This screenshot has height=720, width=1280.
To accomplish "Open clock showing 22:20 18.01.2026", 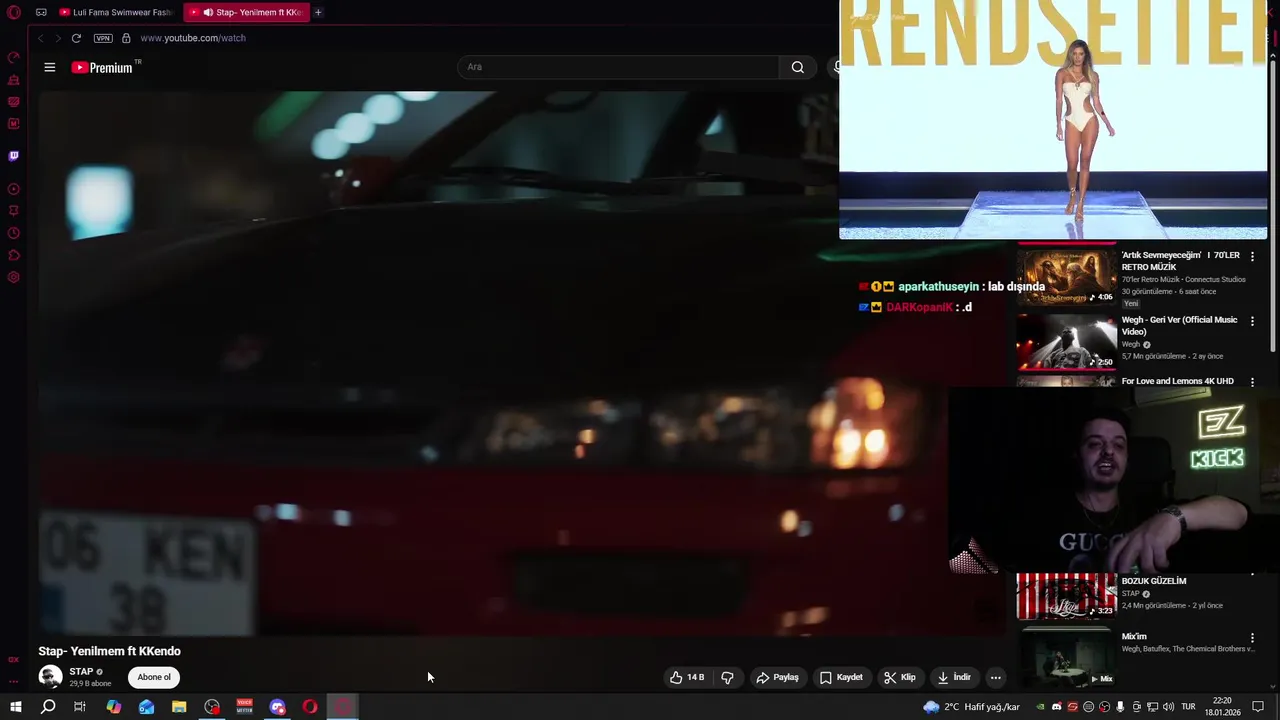I will (x=1222, y=707).
